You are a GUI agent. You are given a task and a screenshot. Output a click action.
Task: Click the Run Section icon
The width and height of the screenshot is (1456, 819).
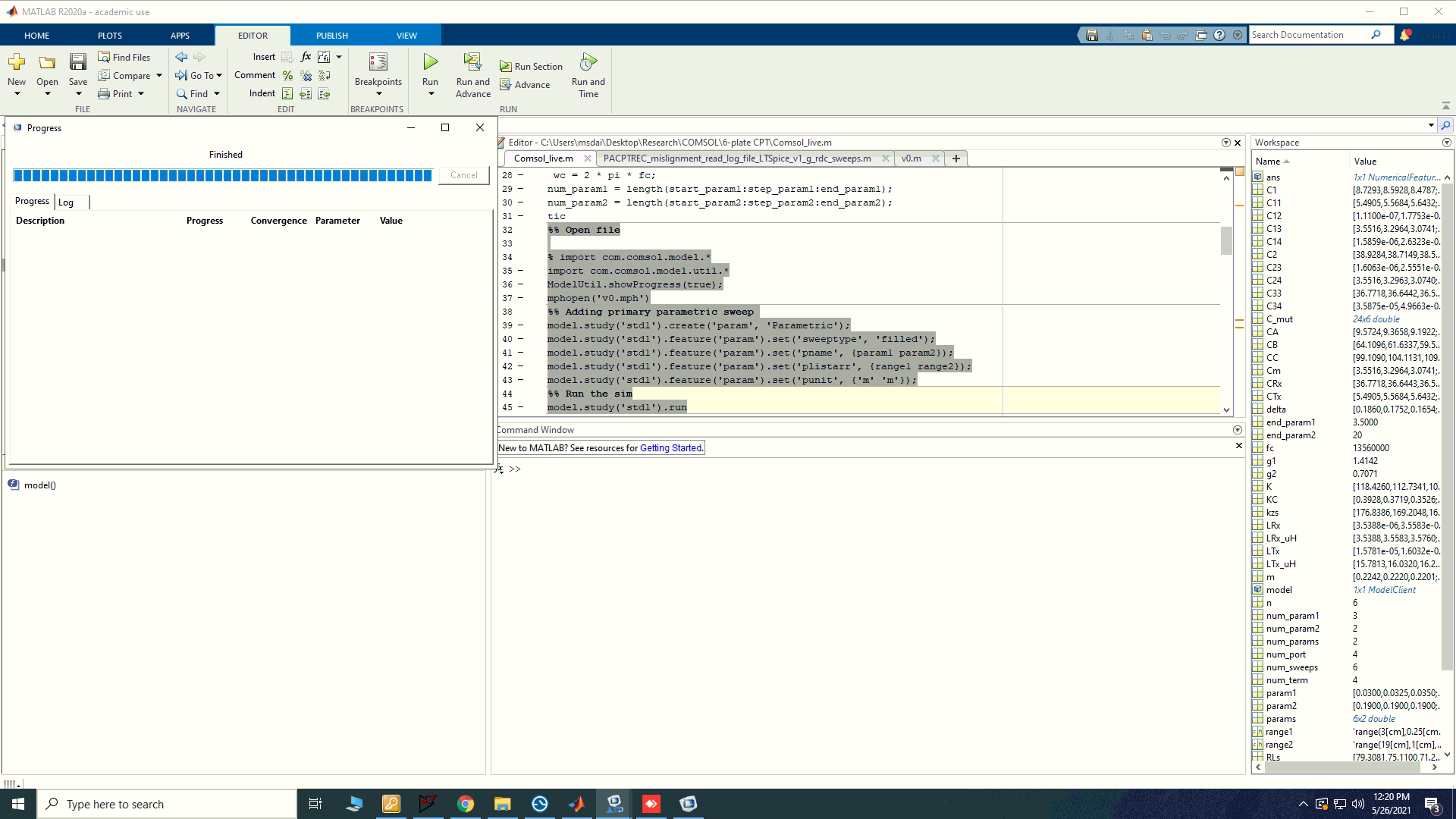point(506,67)
